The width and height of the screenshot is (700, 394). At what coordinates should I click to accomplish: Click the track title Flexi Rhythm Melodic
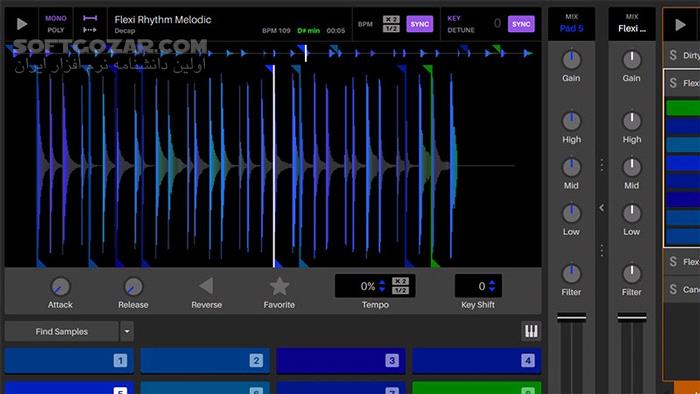162,20
